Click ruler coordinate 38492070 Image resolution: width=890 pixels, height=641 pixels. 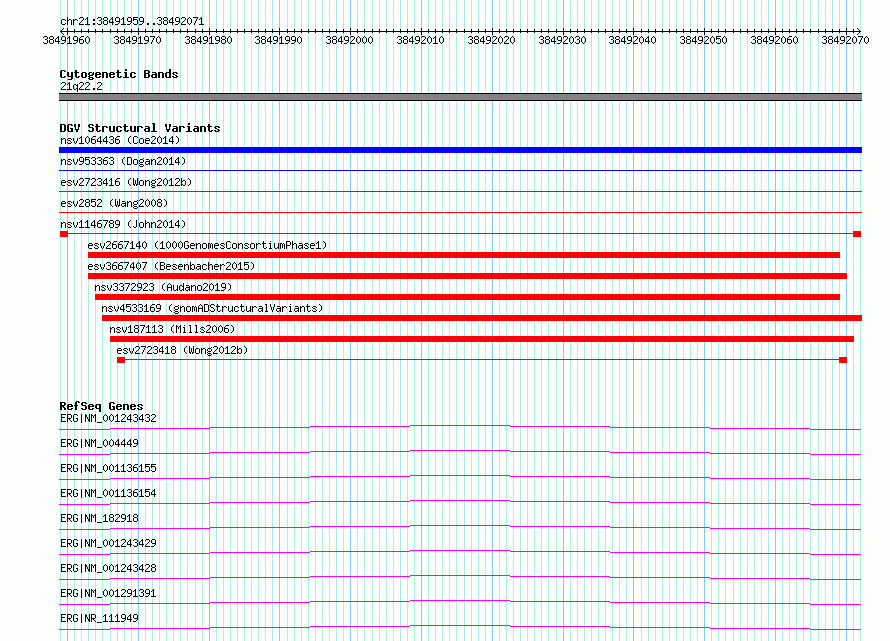[845, 40]
